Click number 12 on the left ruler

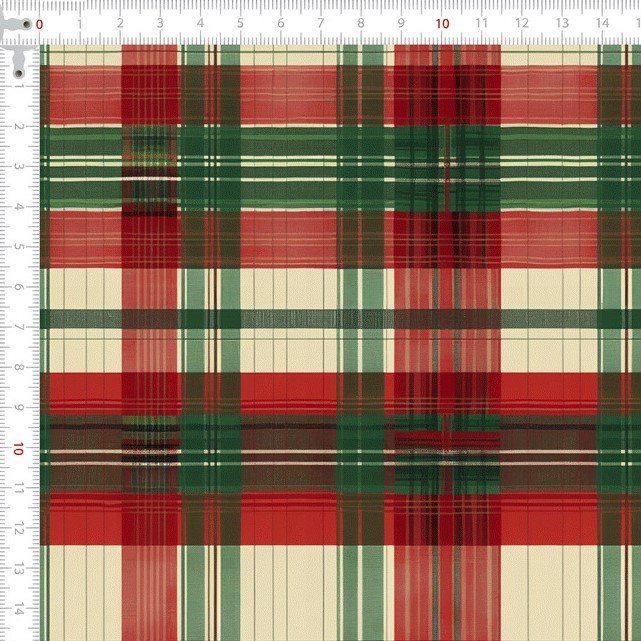tap(19, 529)
